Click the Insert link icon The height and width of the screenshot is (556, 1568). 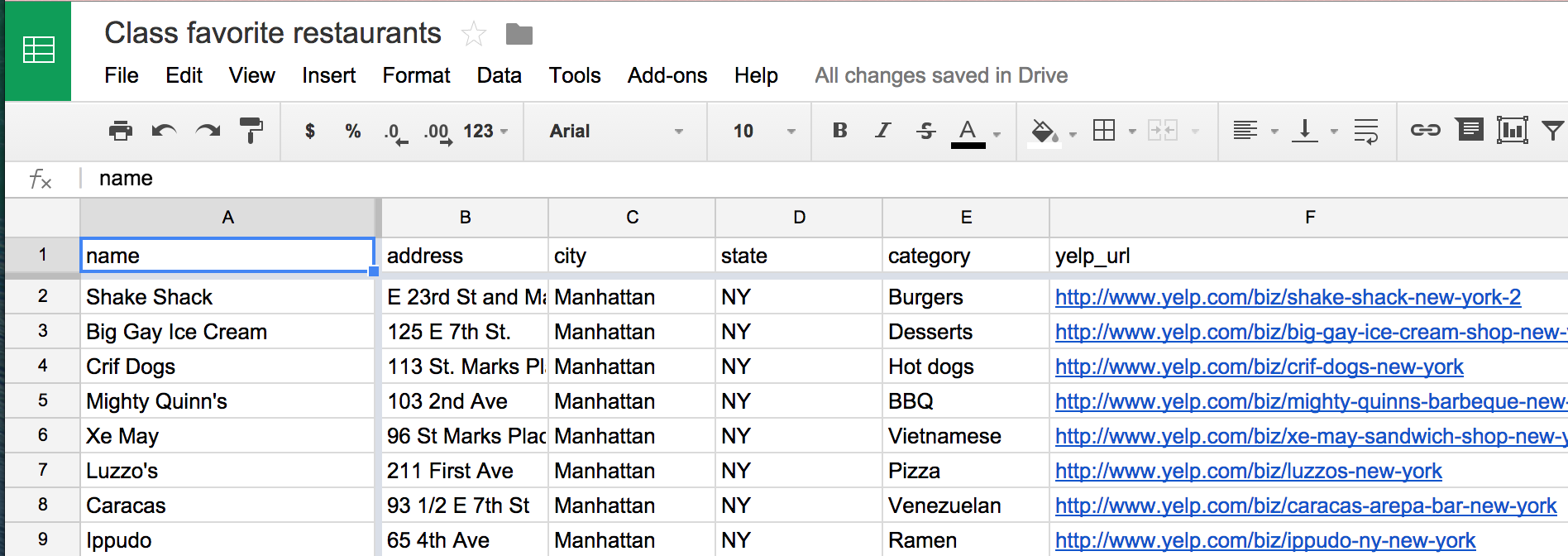click(1425, 130)
